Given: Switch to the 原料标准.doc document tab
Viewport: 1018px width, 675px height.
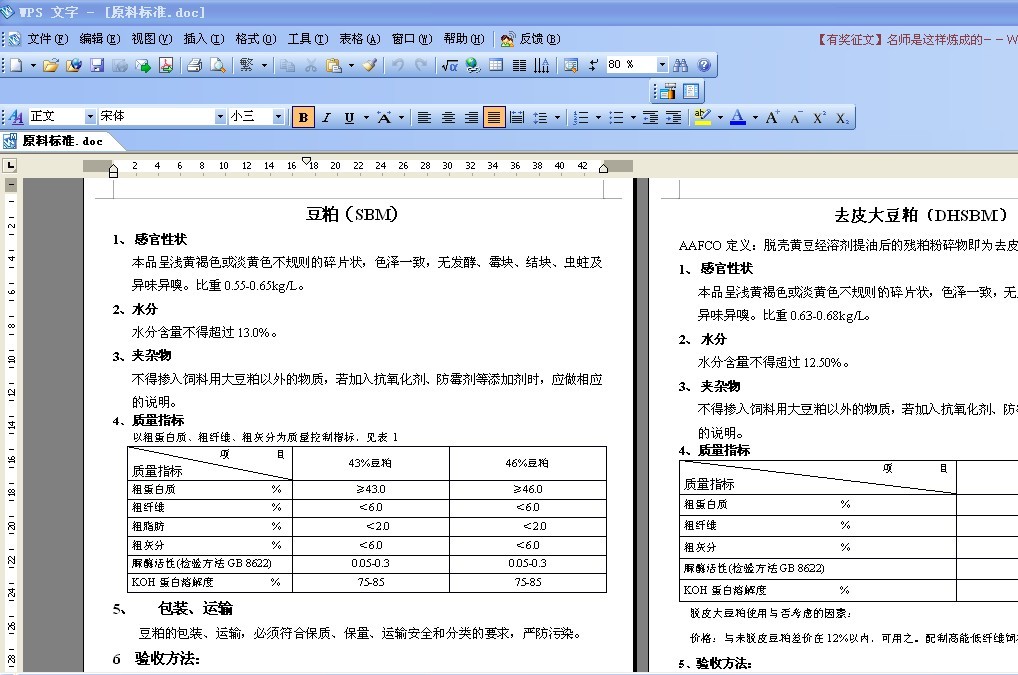Looking at the screenshot, I should (x=62, y=141).
